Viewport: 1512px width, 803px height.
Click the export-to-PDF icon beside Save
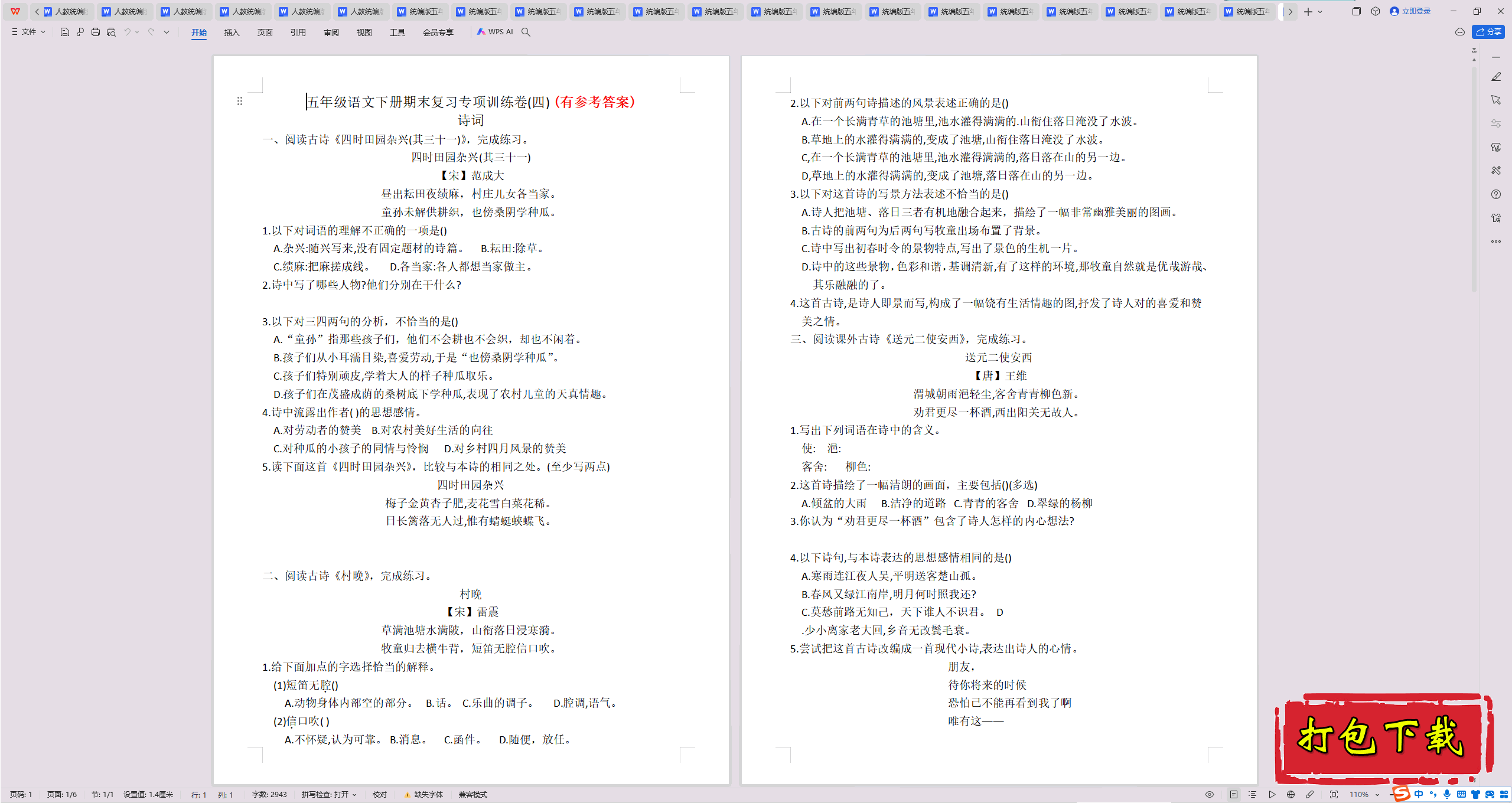click(x=80, y=32)
